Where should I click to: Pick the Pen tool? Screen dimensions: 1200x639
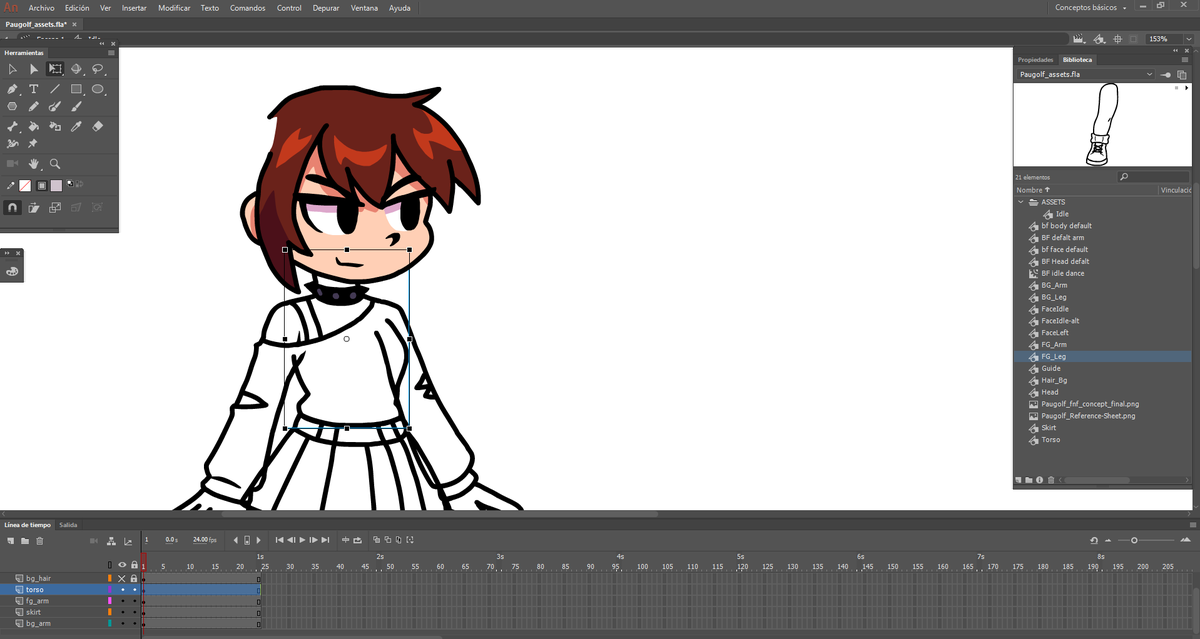[x=12, y=88]
